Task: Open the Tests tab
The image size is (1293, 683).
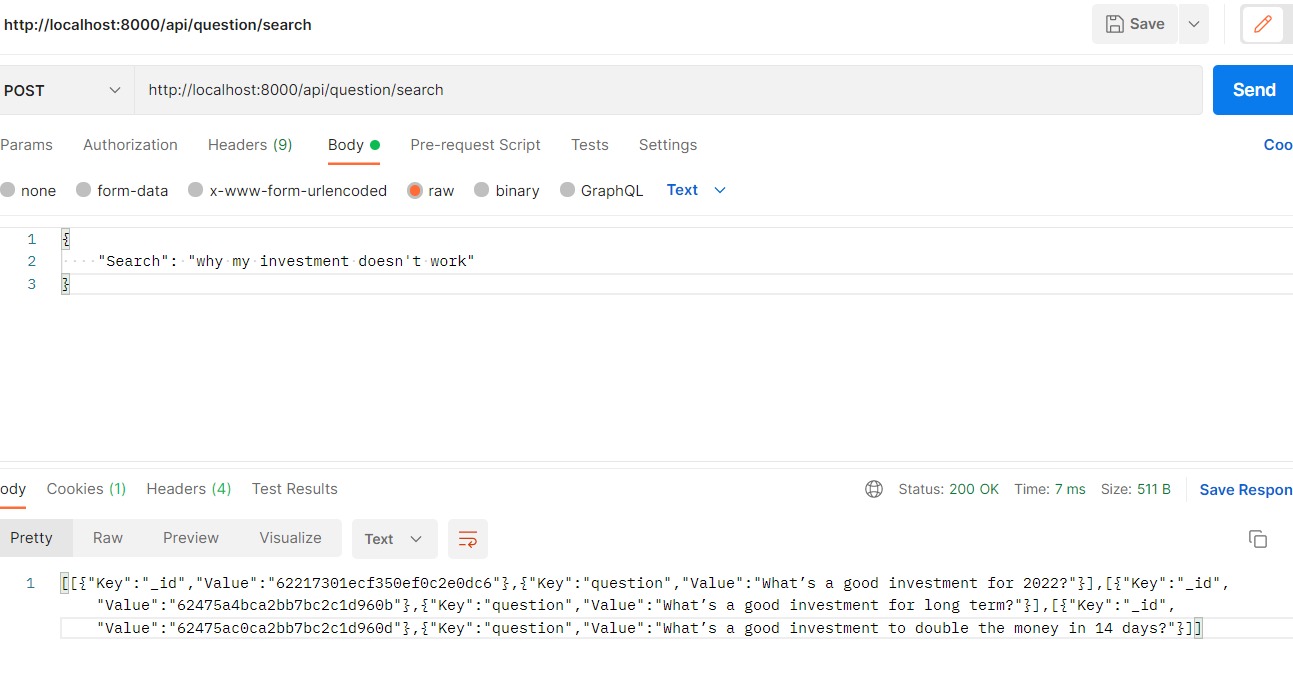Action: pyautogui.click(x=589, y=145)
